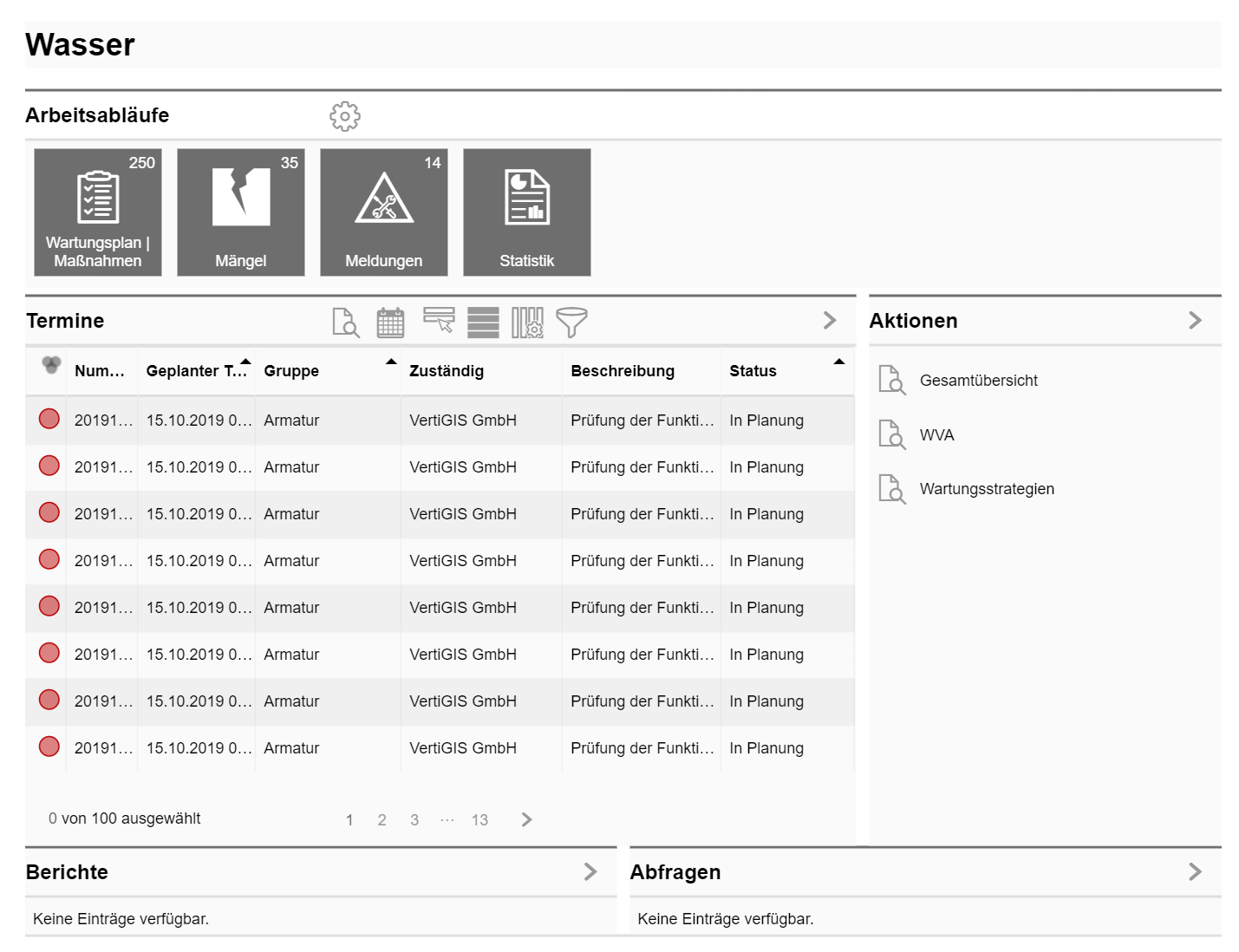Open the Statistik workflow tile
Viewport: 1239px width, 952px height.
(527, 212)
